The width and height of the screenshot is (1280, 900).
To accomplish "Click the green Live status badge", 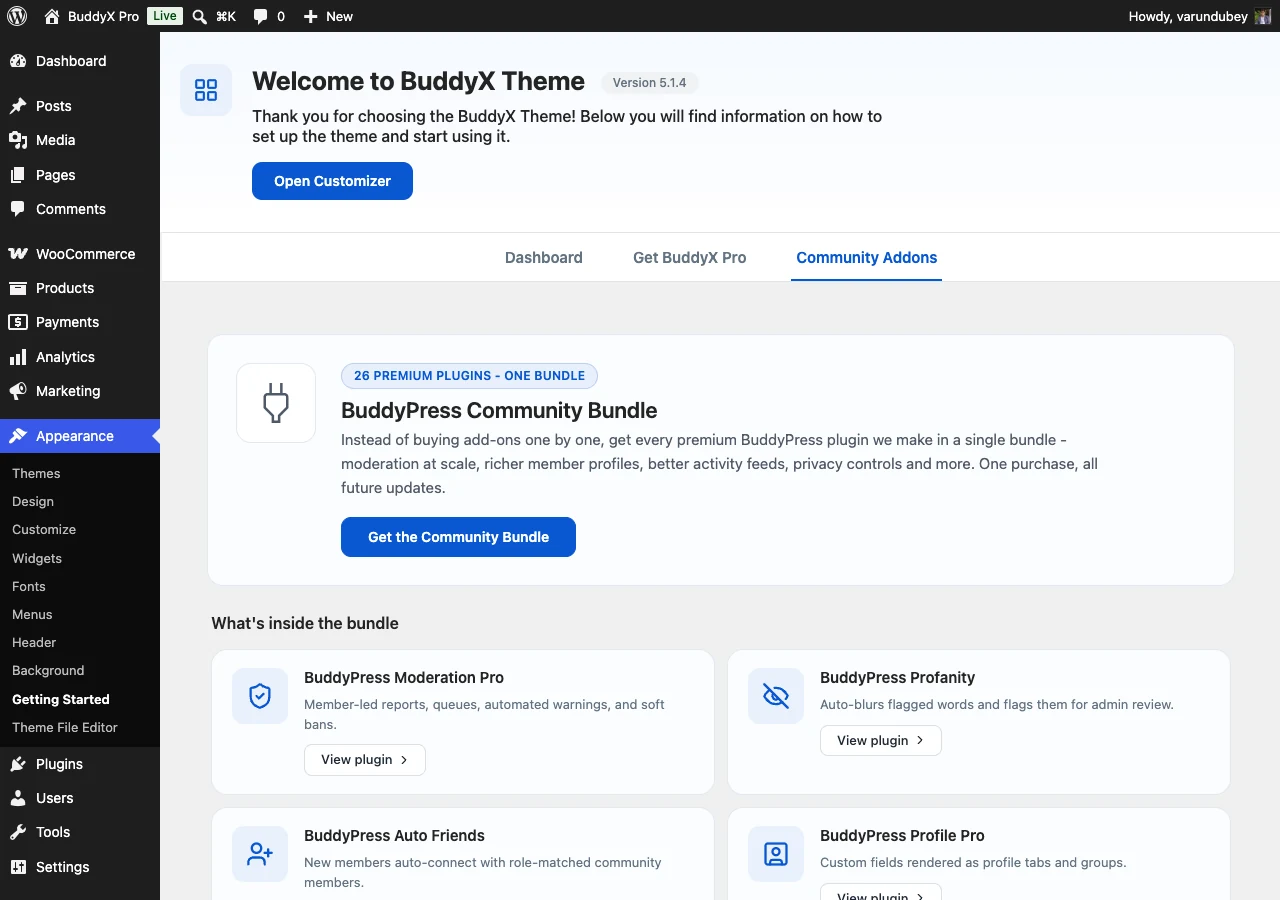I will pyautogui.click(x=165, y=16).
